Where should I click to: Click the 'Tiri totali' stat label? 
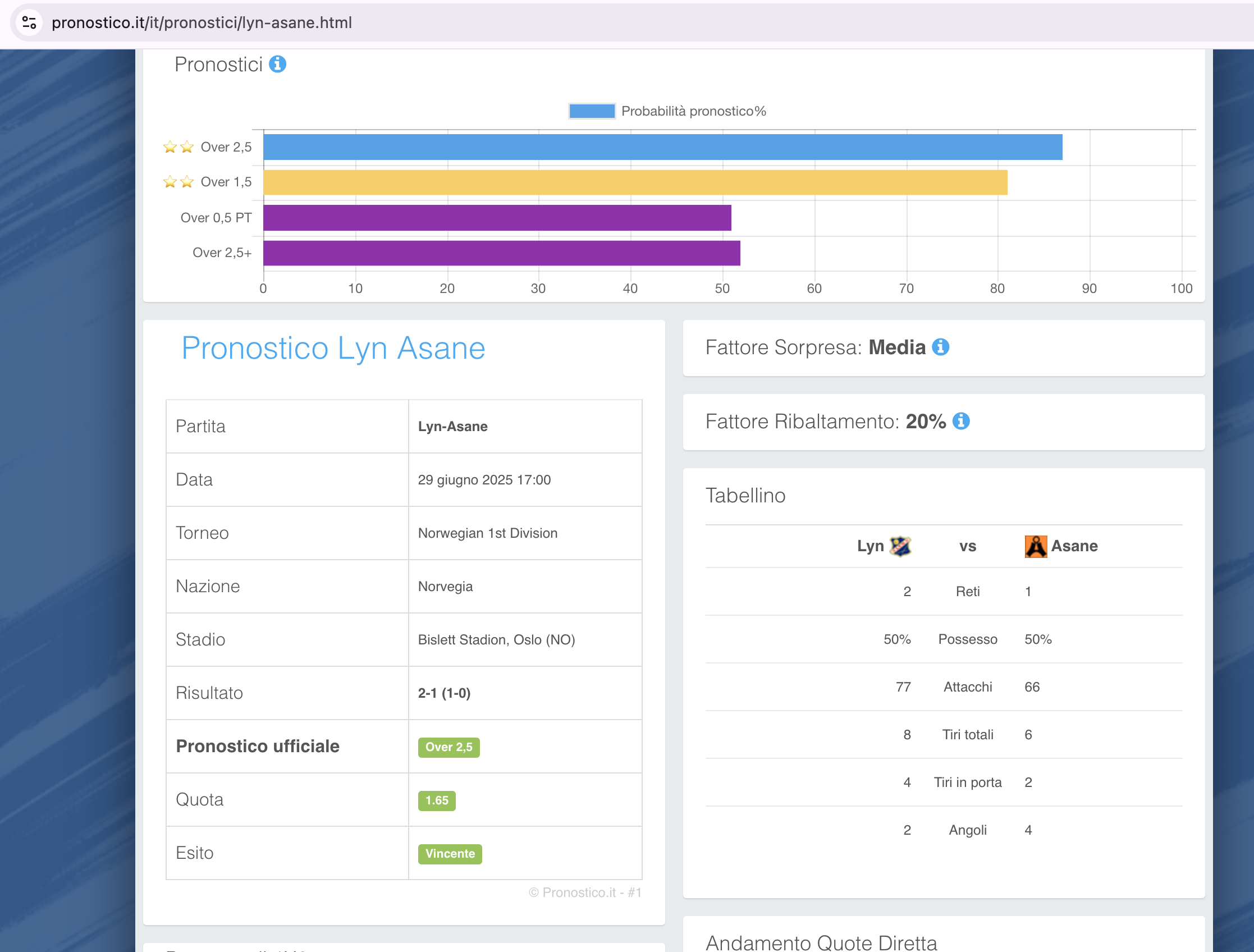(x=968, y=734)
